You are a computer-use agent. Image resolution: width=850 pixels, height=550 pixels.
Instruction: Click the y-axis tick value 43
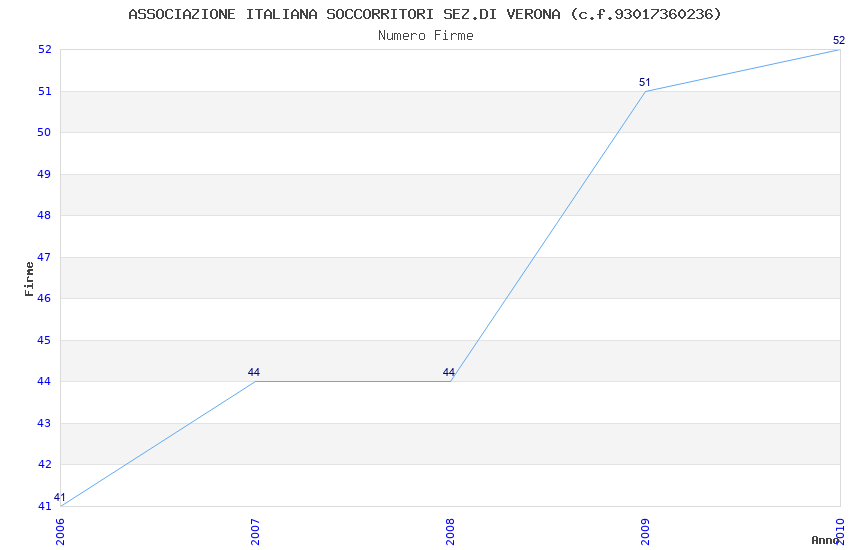click(44, 423)
